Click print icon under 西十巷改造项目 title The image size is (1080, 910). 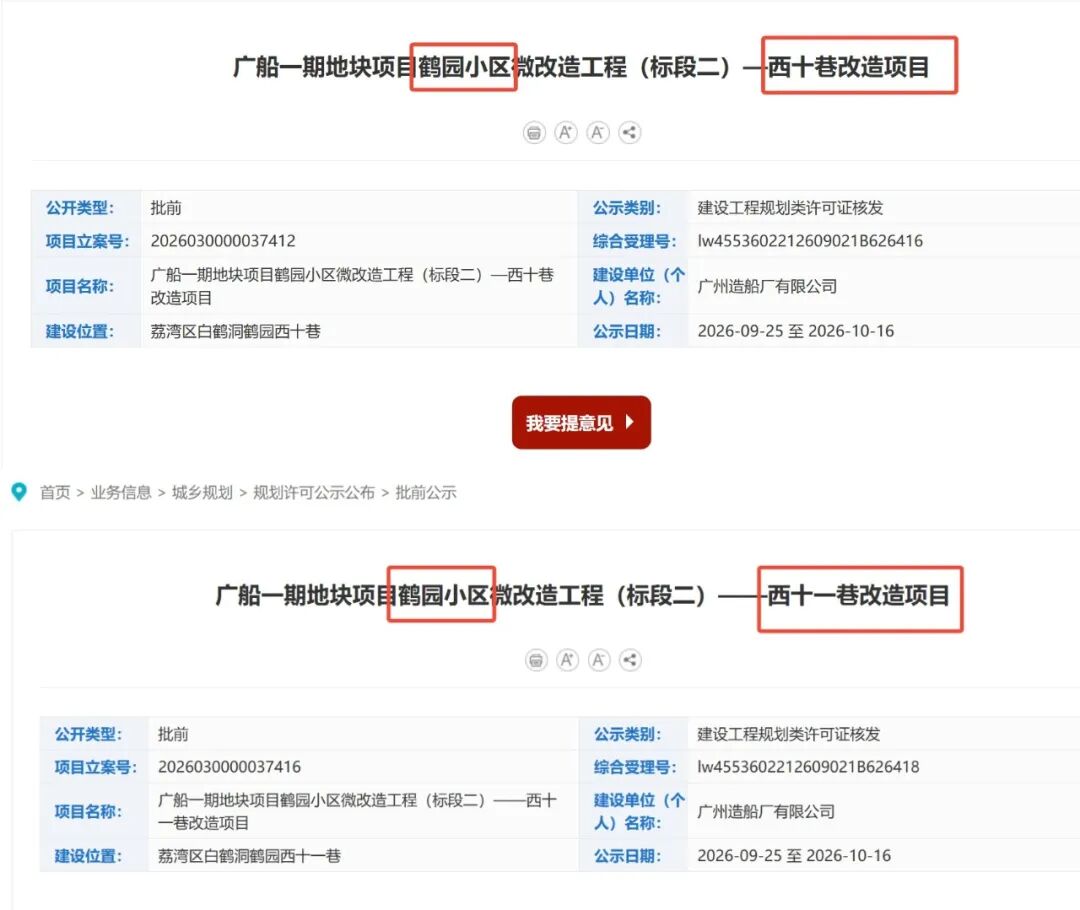[x=534, y=132]
